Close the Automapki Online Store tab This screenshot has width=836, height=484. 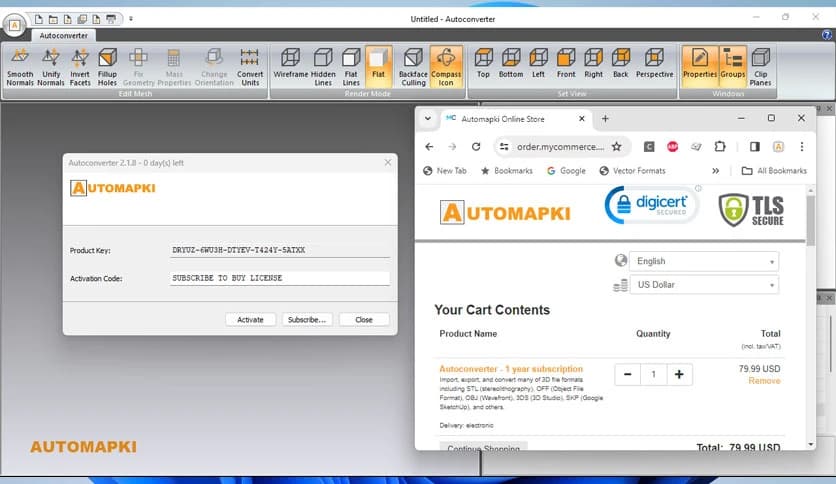[x=582, y=119]
